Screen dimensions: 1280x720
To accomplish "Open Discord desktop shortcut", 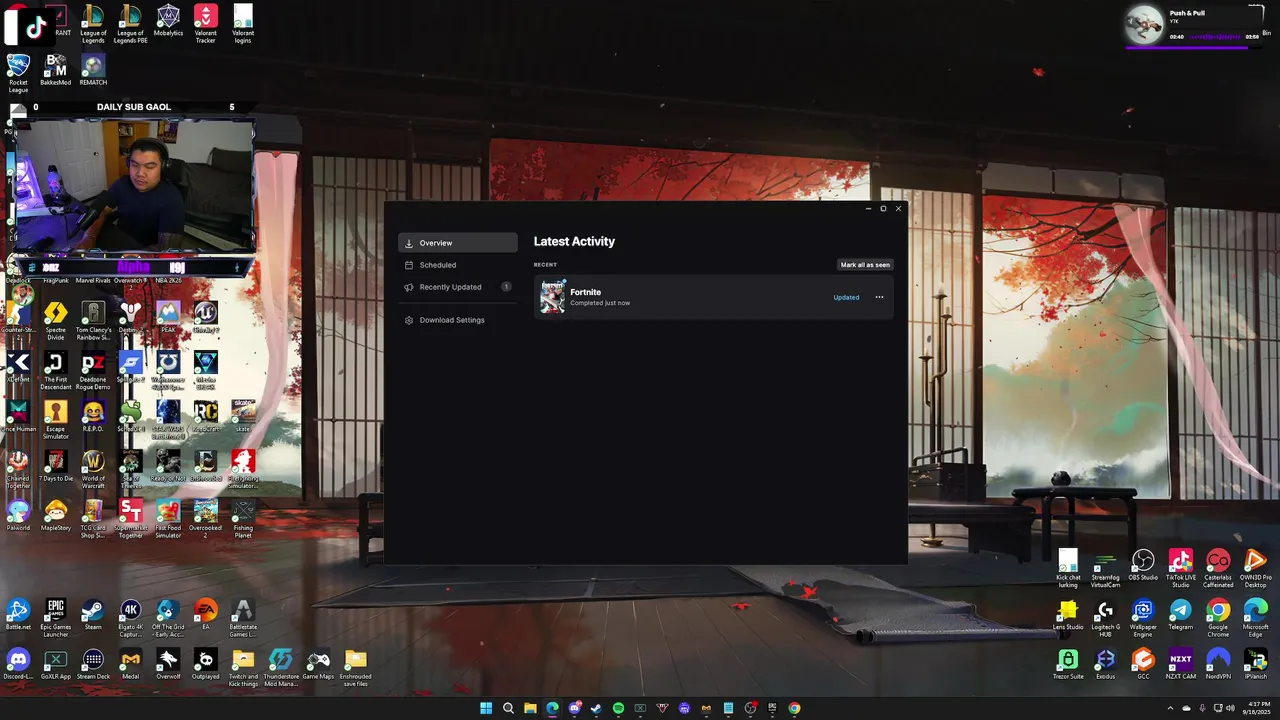I will (18, 665).
